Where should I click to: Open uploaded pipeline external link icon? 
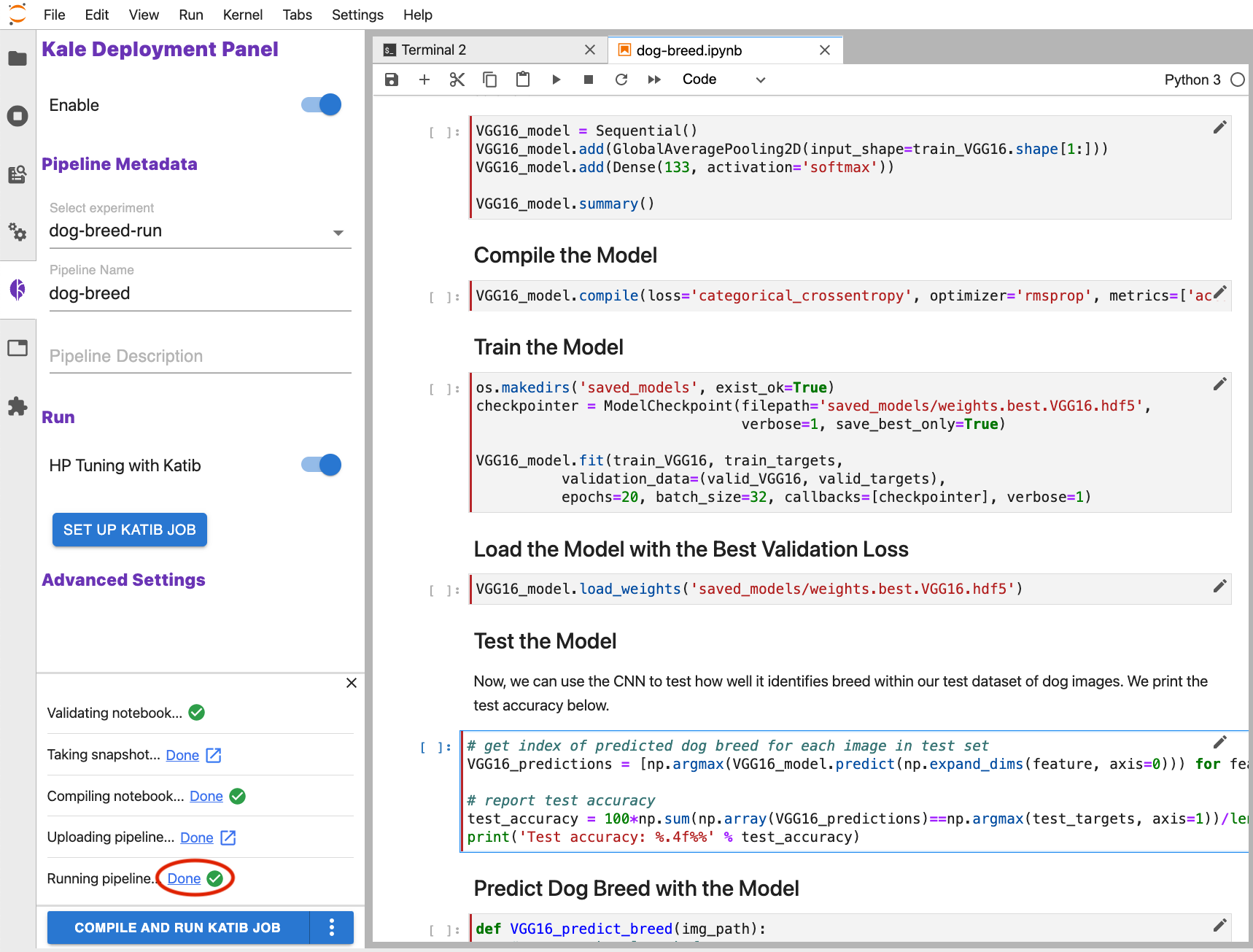(228, 837)
